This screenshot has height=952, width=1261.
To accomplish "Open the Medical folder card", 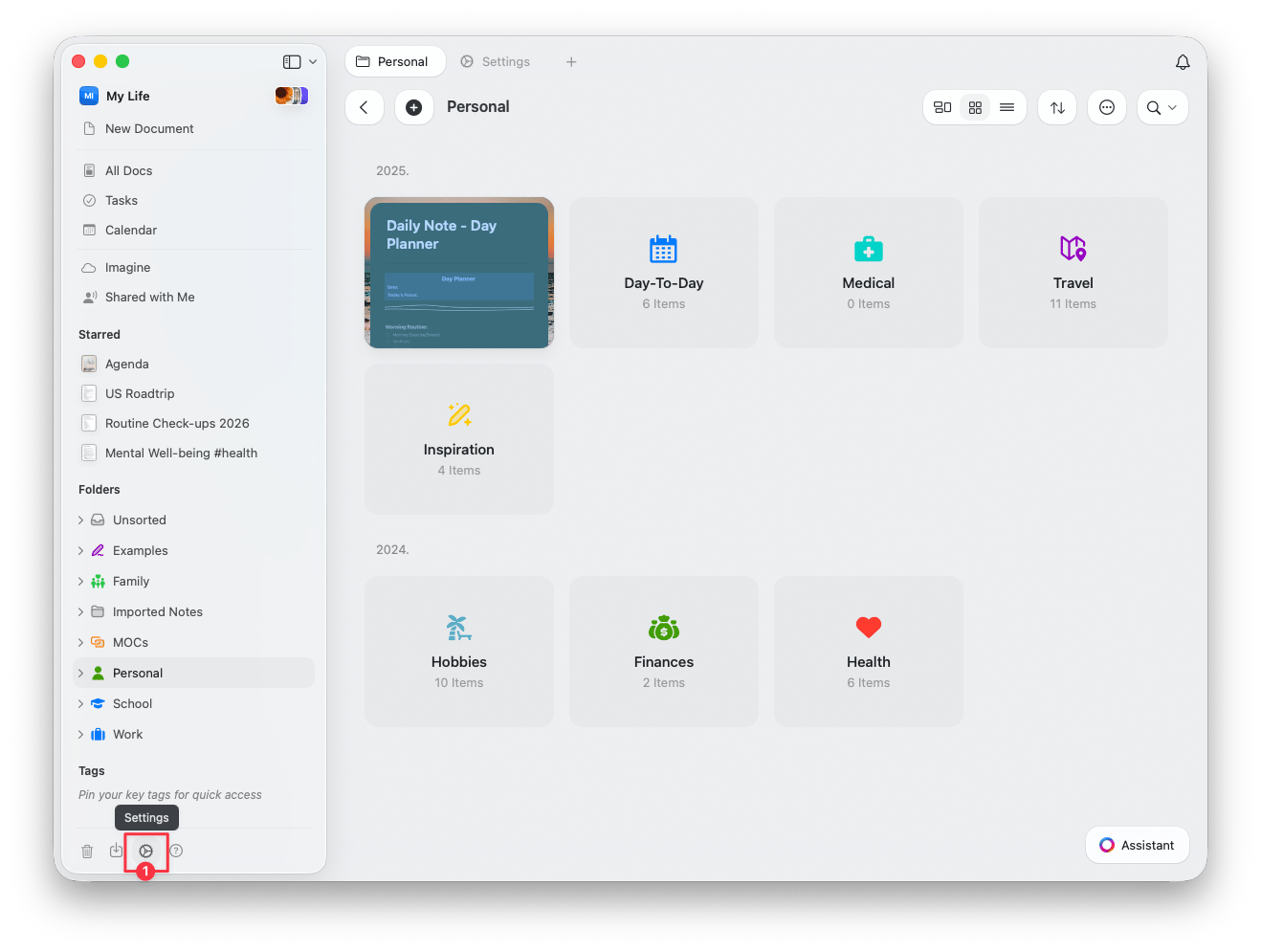I will click(869, 273).
